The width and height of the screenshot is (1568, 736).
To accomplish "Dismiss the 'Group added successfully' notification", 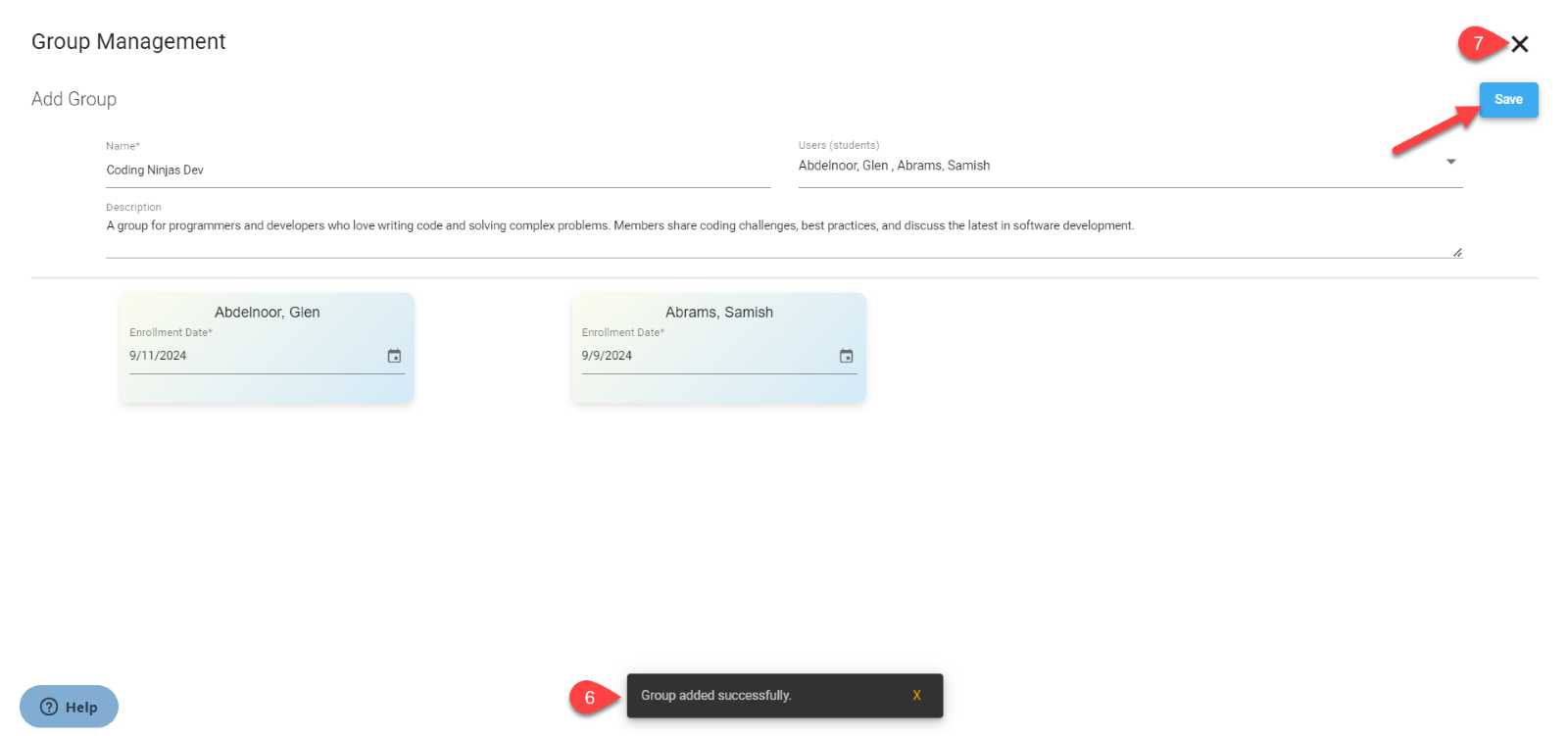I will coord(916,696).
